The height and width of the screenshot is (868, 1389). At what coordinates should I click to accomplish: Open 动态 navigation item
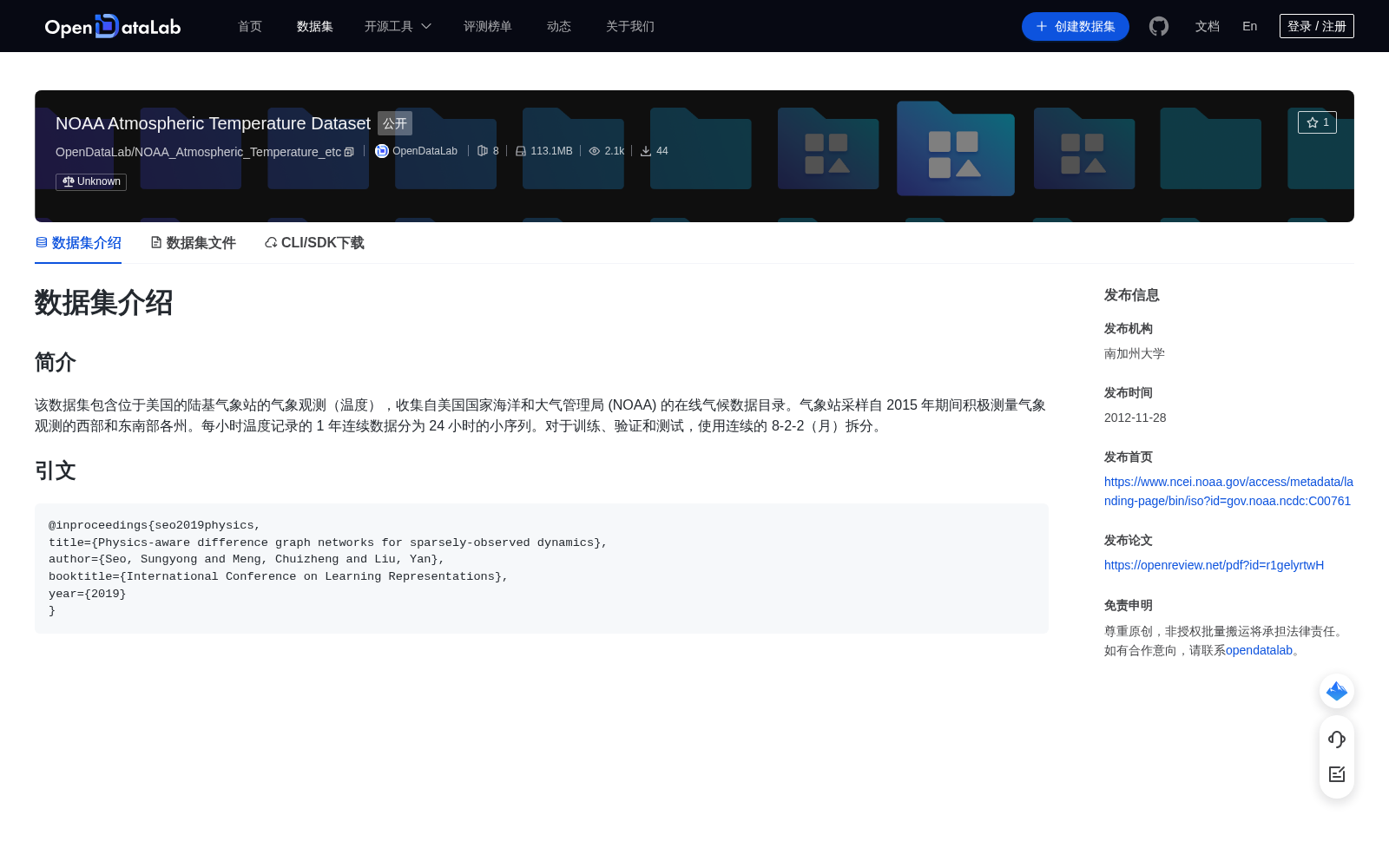click(x=559, y=26)
